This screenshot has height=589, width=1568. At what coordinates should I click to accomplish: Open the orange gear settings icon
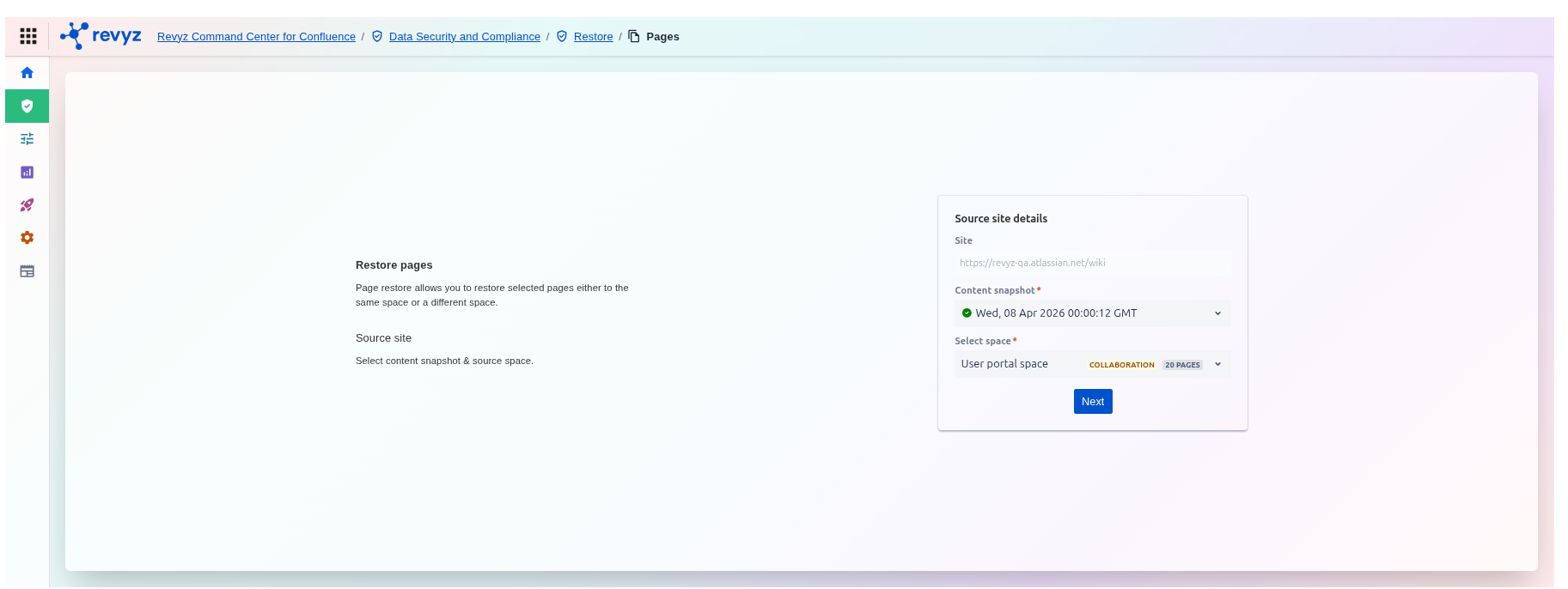27,238
